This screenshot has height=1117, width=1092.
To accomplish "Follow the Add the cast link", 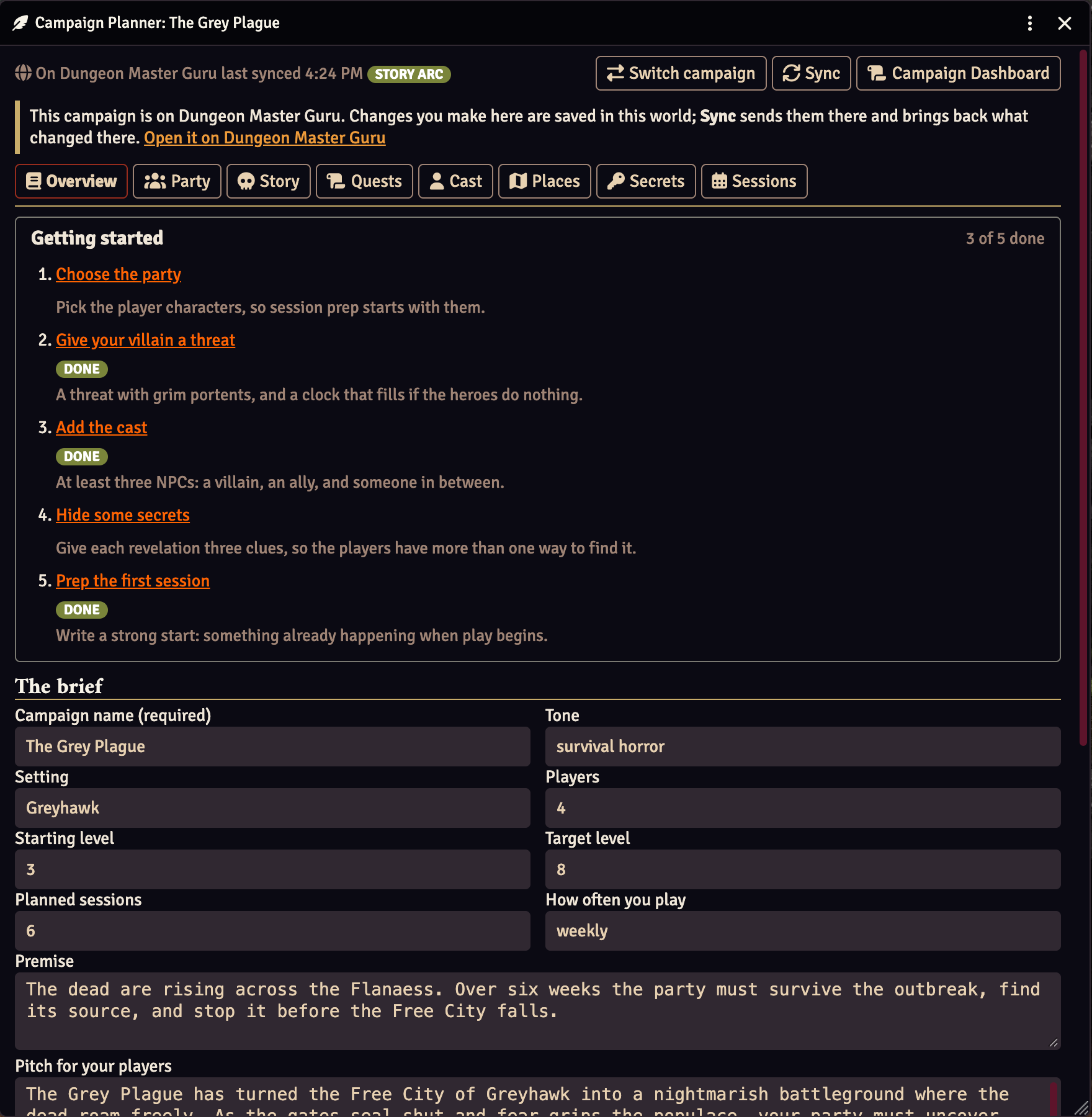I will 101,427.
